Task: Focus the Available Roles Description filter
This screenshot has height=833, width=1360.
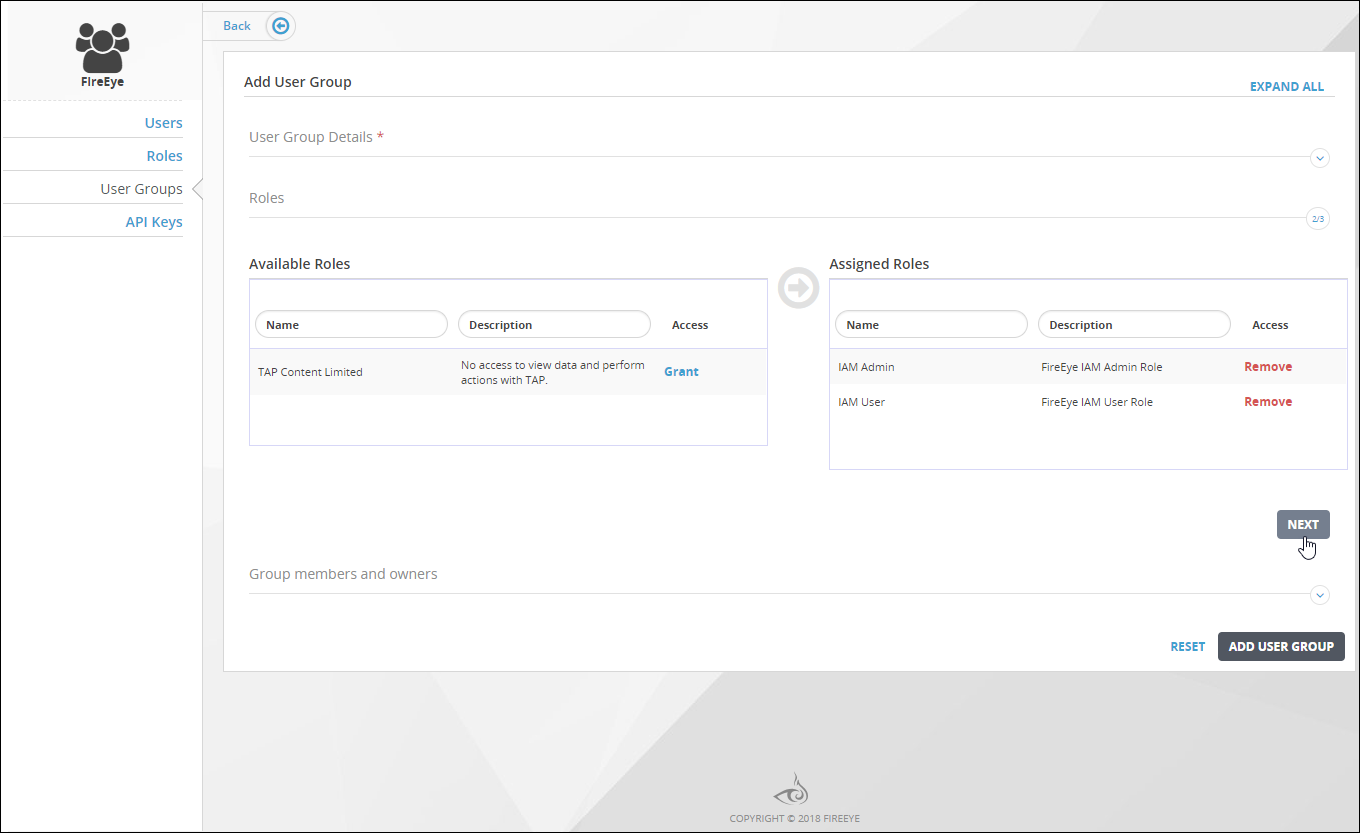Action: tap(554, 325)
